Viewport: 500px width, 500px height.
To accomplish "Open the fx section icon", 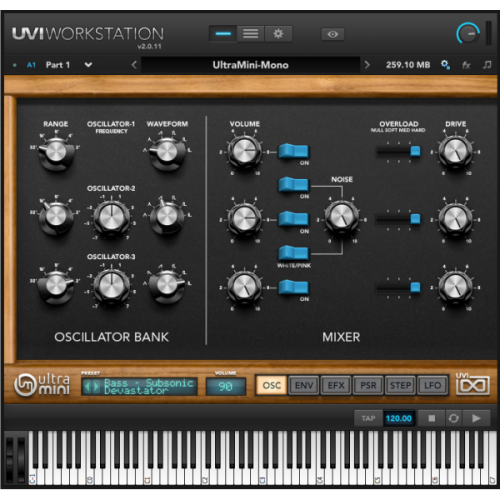I will tap(466, 65).
